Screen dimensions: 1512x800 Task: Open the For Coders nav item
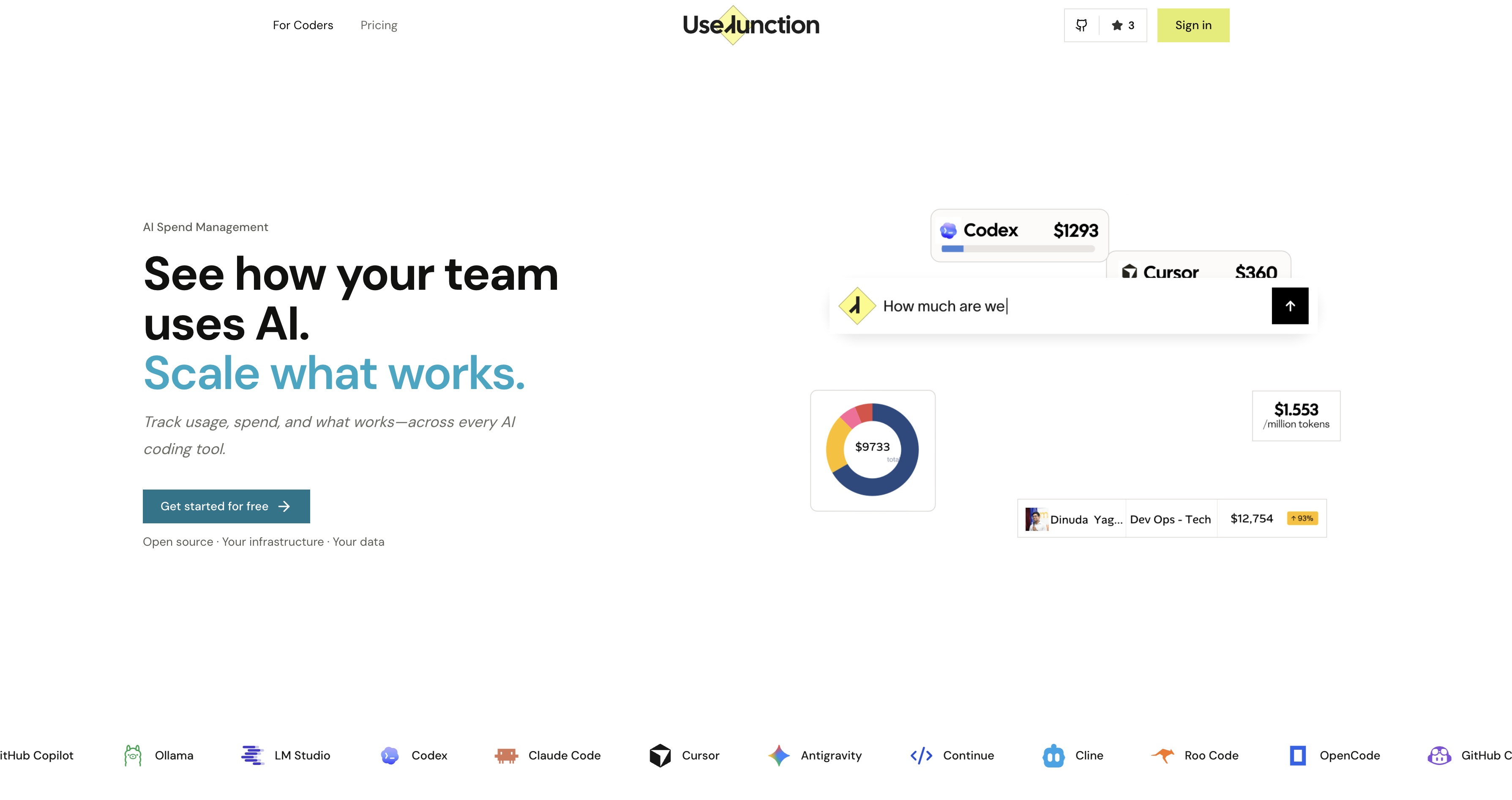coord(303,25)
